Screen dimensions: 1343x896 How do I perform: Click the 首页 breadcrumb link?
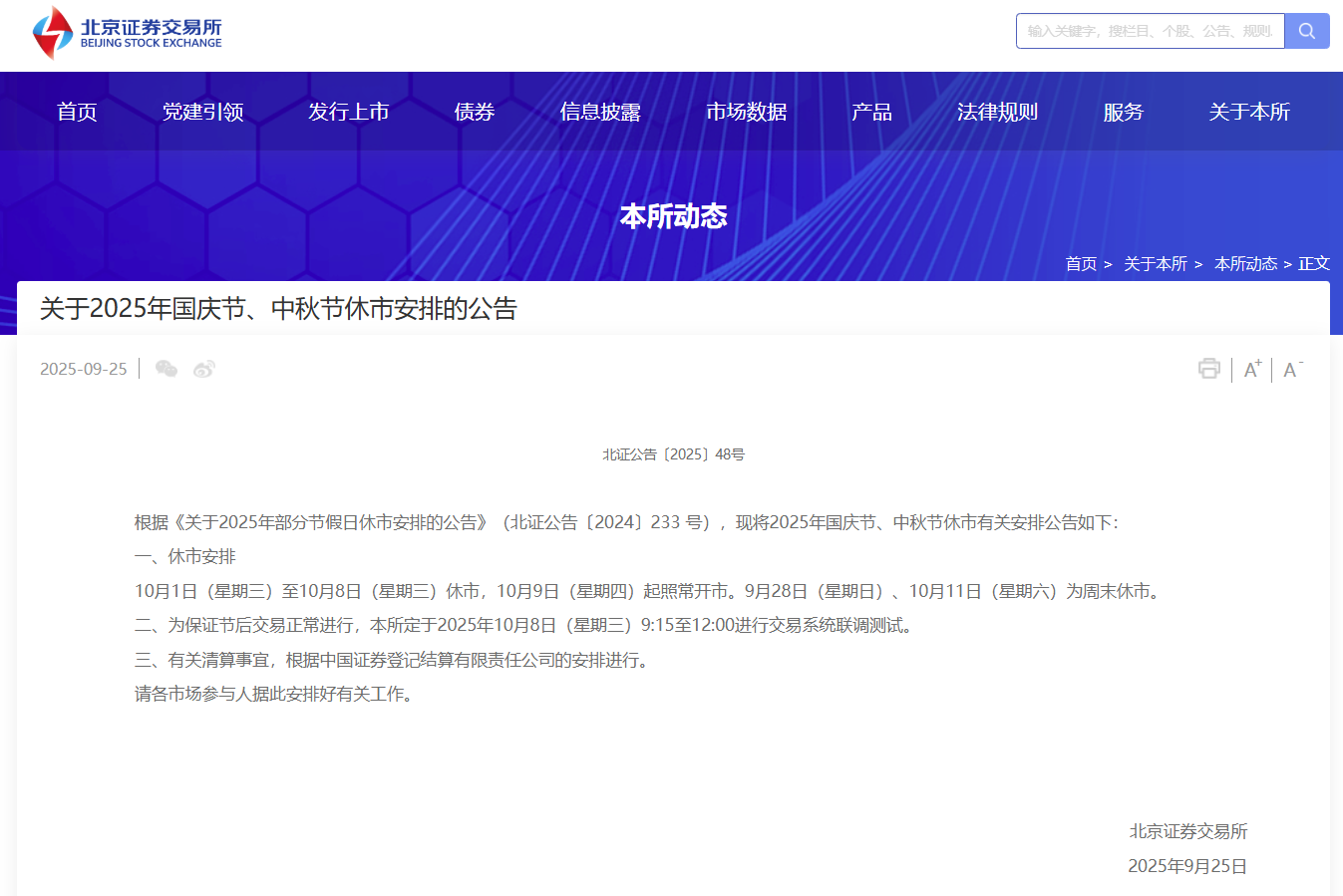coord(1081,264)
